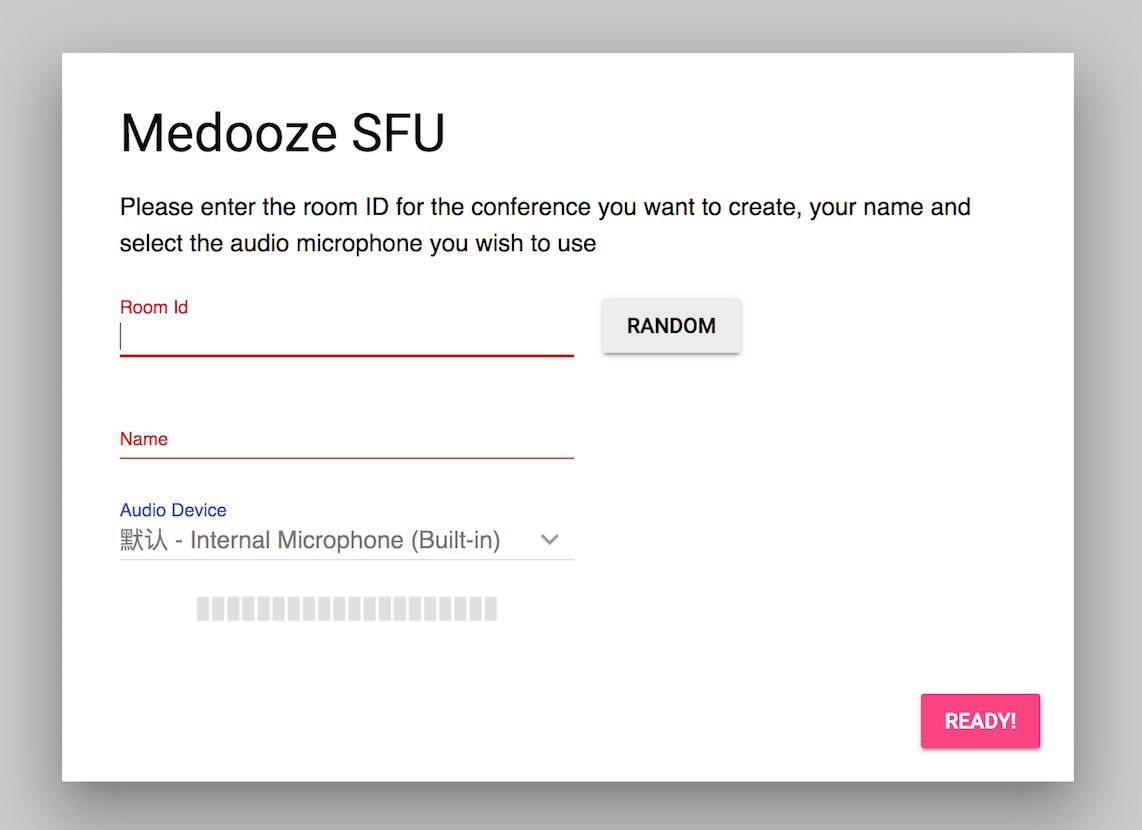Click the red underline beneath Name
Image resolution: width=1142 pixels, height=830 pixels.
point(346,457)
